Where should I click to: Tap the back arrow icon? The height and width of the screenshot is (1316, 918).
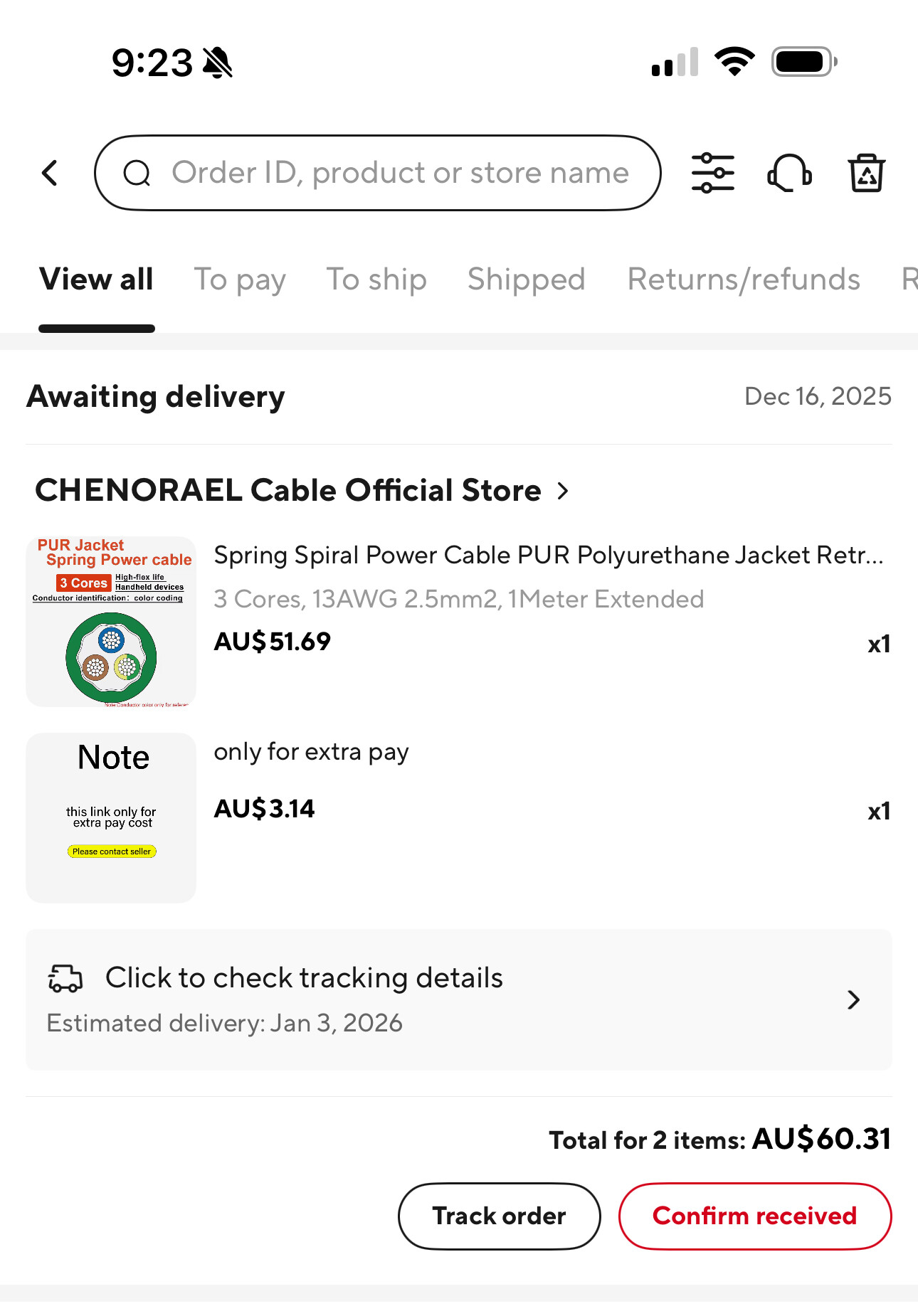coord(50,173)
